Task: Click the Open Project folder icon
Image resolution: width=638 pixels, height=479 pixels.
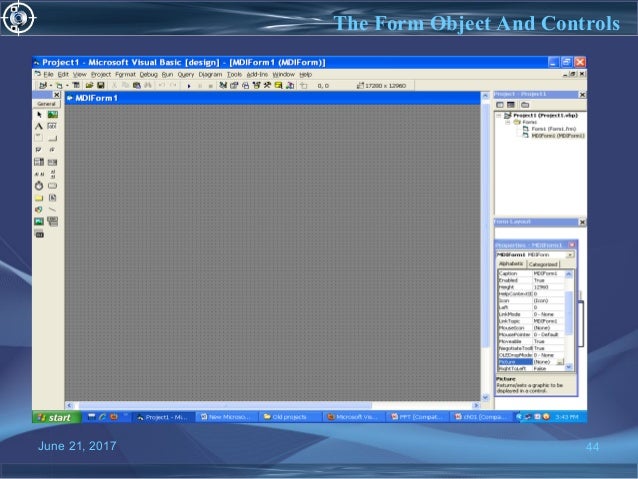Action: 89,85
